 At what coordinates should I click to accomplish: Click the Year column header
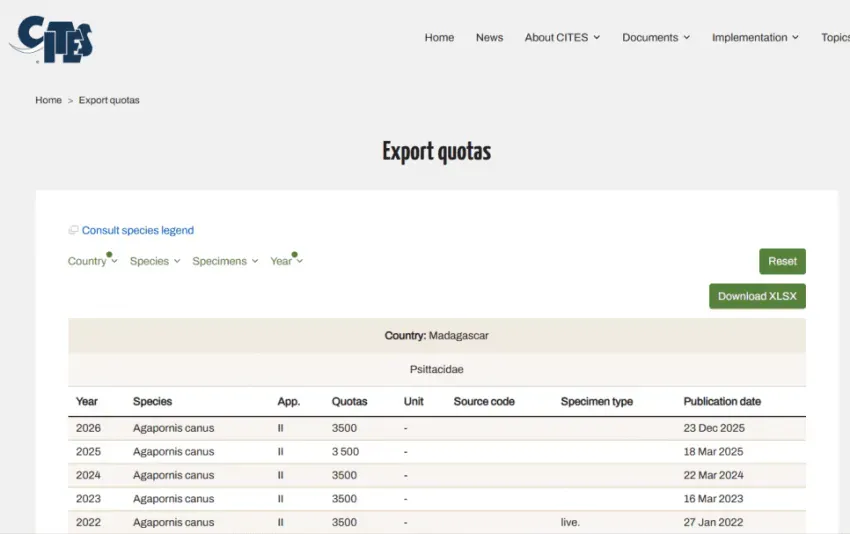87,402
